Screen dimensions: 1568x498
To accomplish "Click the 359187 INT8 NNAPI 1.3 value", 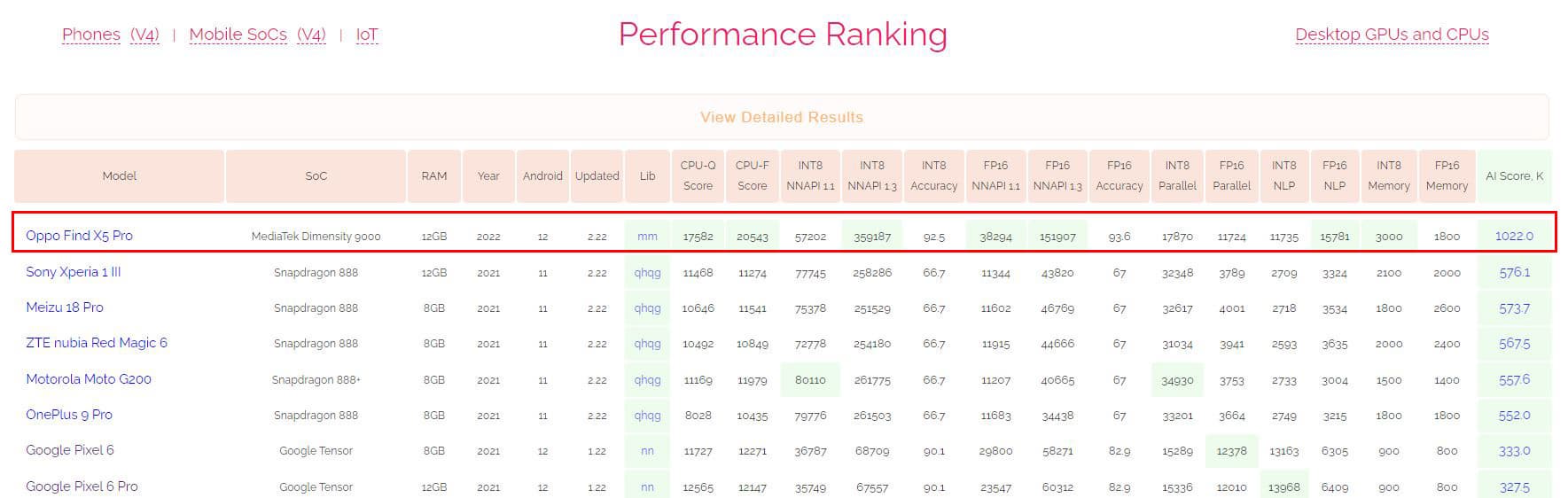I will 872,237.
